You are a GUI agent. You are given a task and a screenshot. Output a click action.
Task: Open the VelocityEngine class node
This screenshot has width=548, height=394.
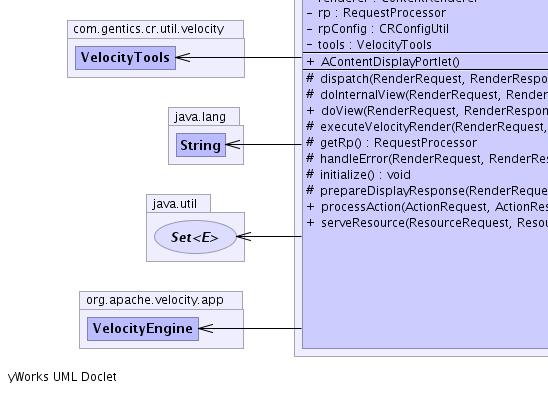pyautogui.click(x=143, y=329)
